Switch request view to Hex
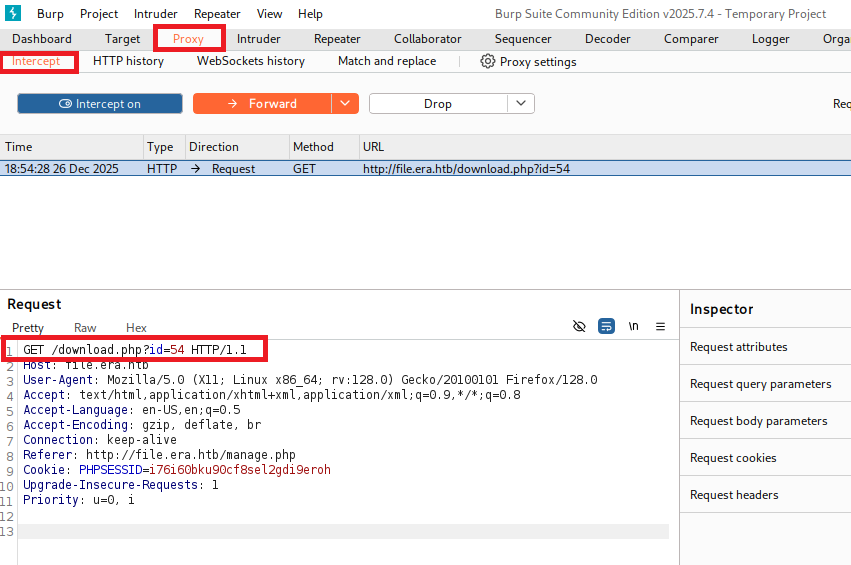Viewport: 851px width, 565px height. click(x=136, y=328)
